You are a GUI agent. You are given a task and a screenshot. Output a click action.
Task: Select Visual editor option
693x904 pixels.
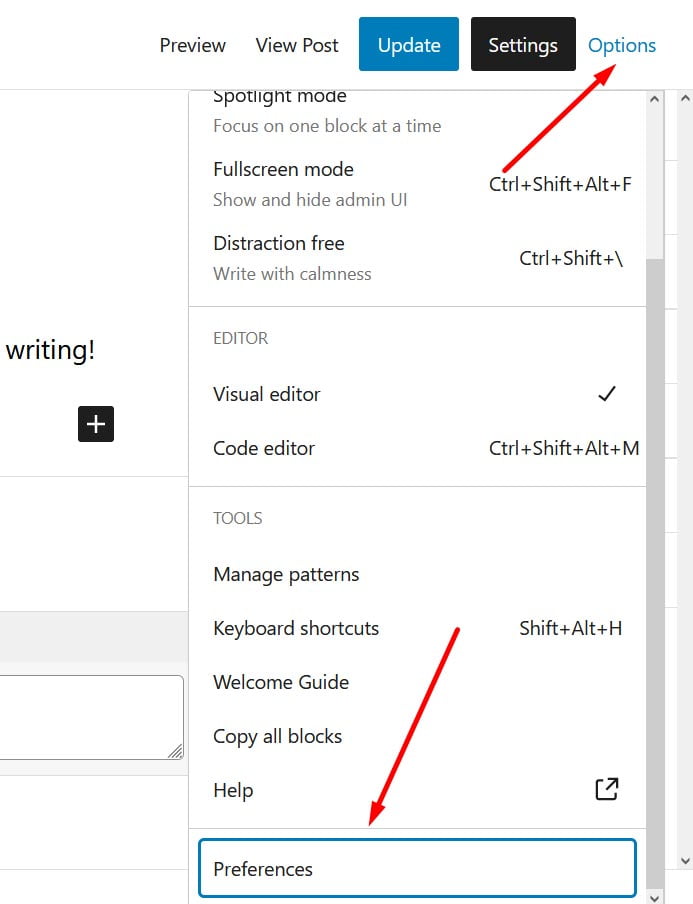pyautogui.click(x=417, y=394)
